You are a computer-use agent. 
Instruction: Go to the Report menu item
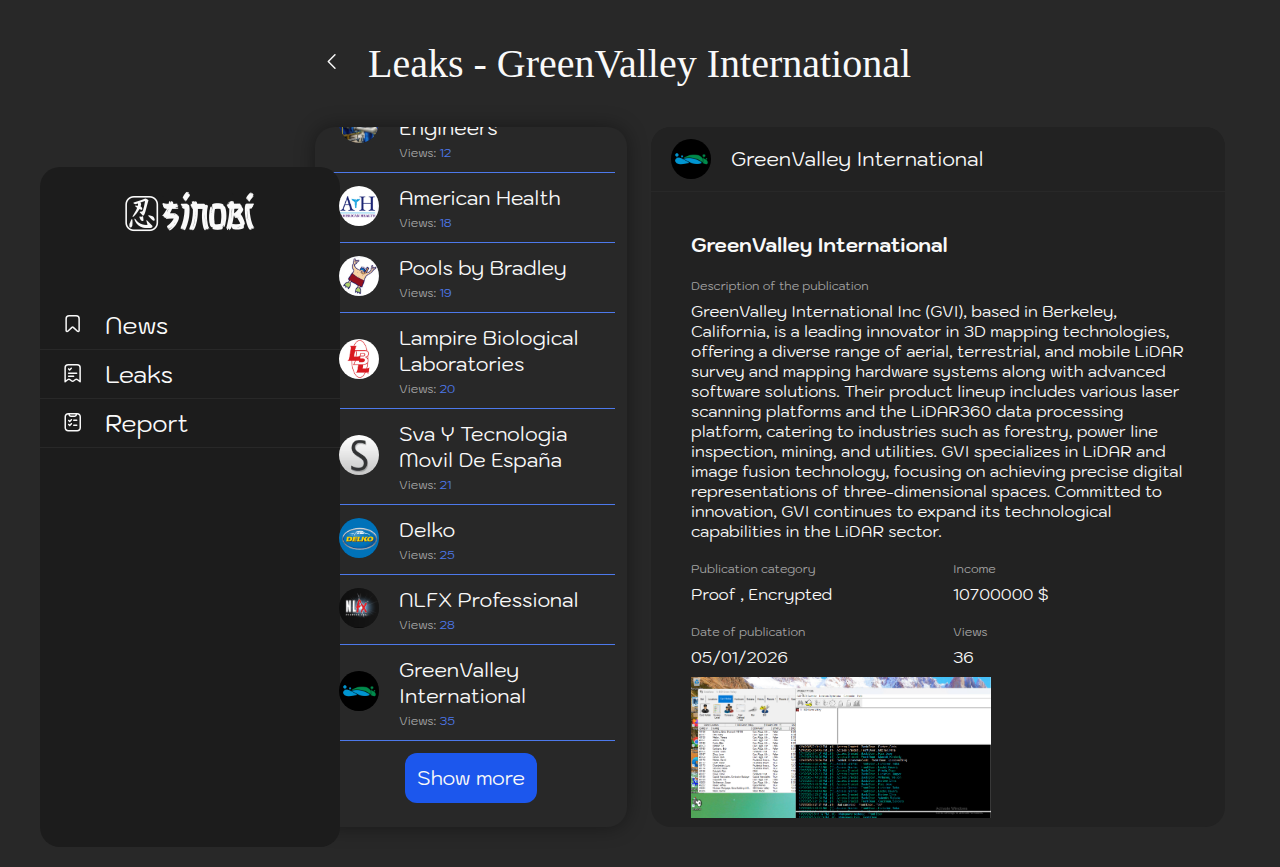pyautogui.click(x=146, y=424)
